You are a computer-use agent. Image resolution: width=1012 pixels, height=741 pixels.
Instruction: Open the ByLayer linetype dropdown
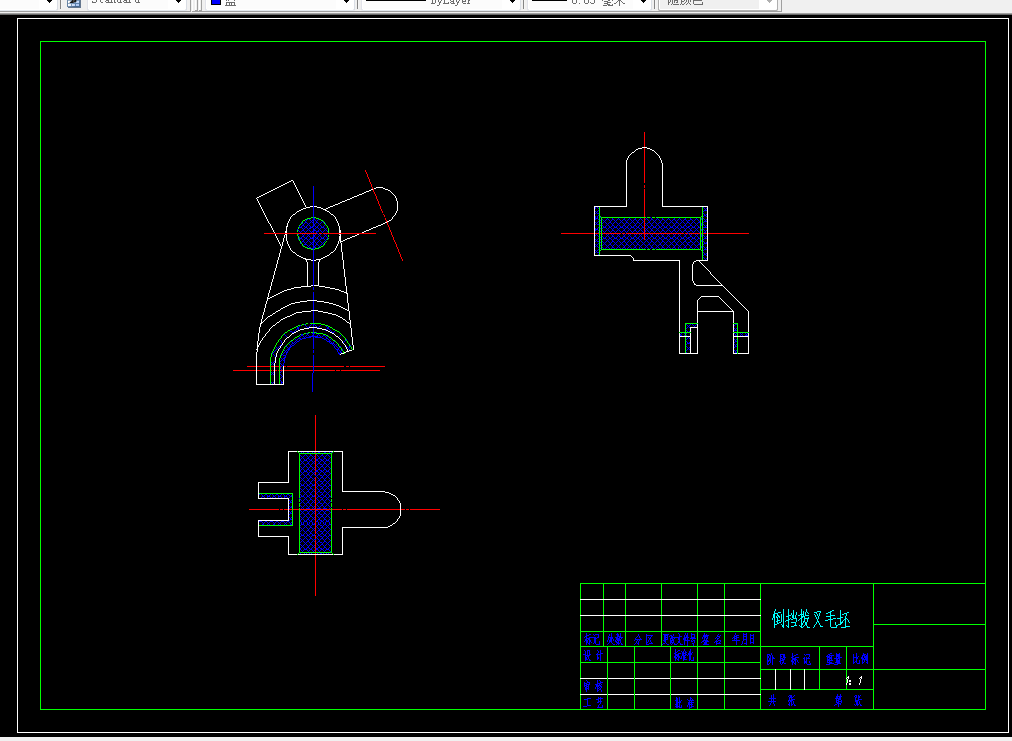512,3
